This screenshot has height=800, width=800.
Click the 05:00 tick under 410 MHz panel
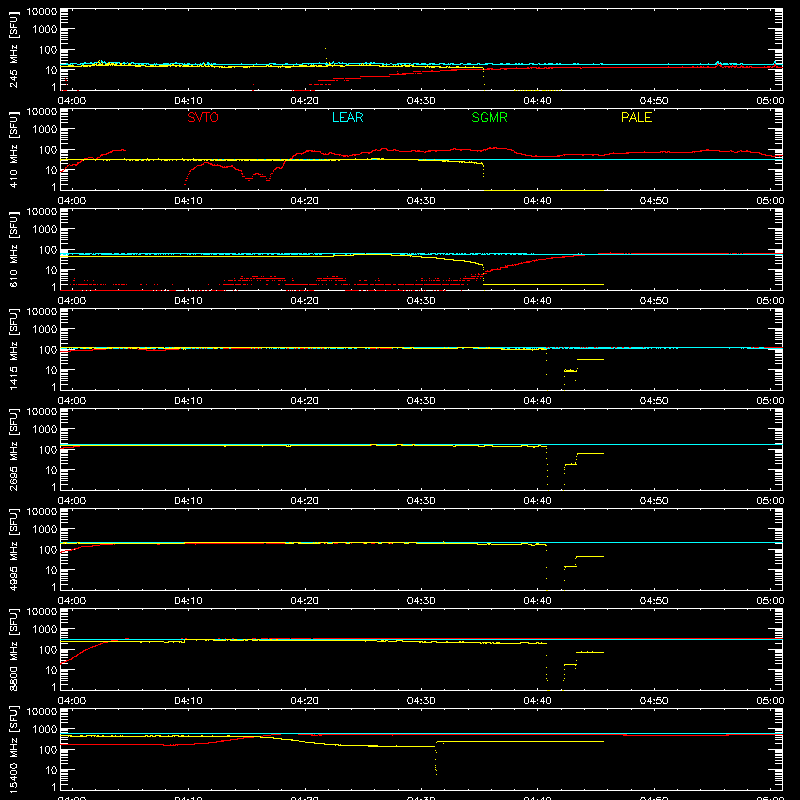(x=770, y=201)
